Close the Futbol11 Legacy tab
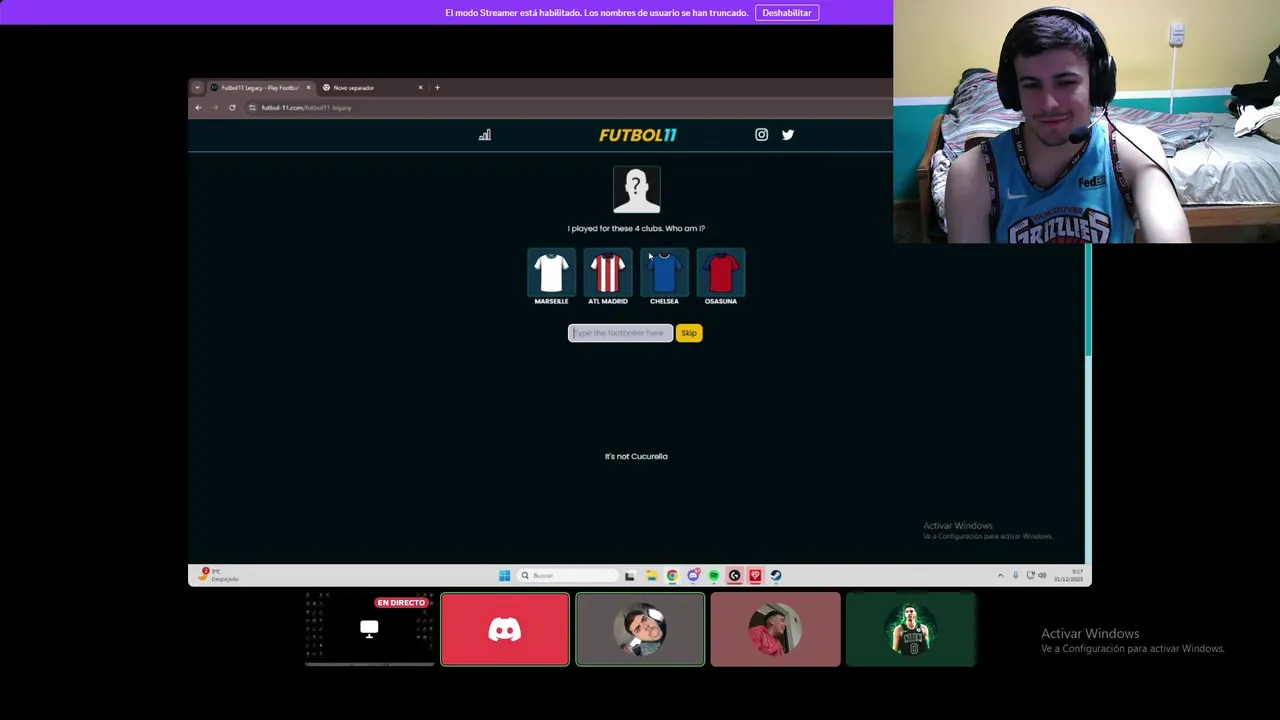1280x720 pixels. [x=308, y=88]
